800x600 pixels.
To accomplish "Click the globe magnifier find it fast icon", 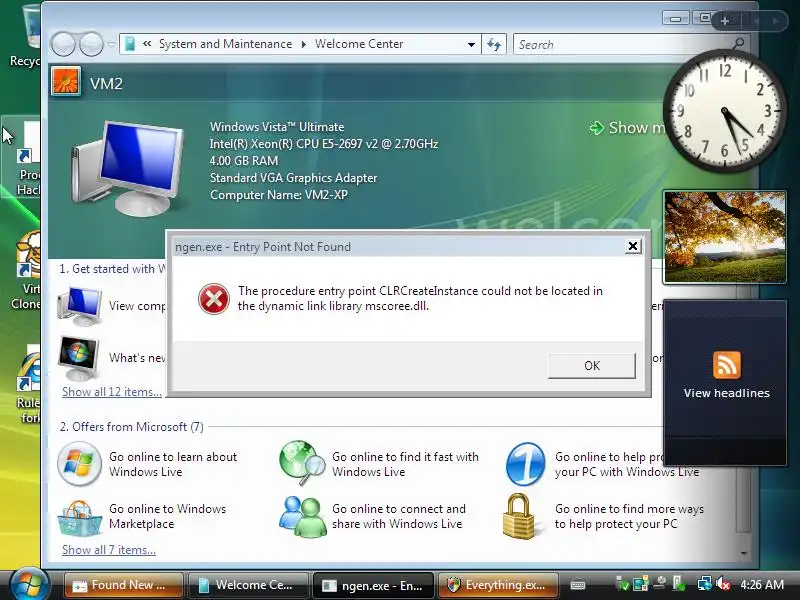I will tap(302, 463).
